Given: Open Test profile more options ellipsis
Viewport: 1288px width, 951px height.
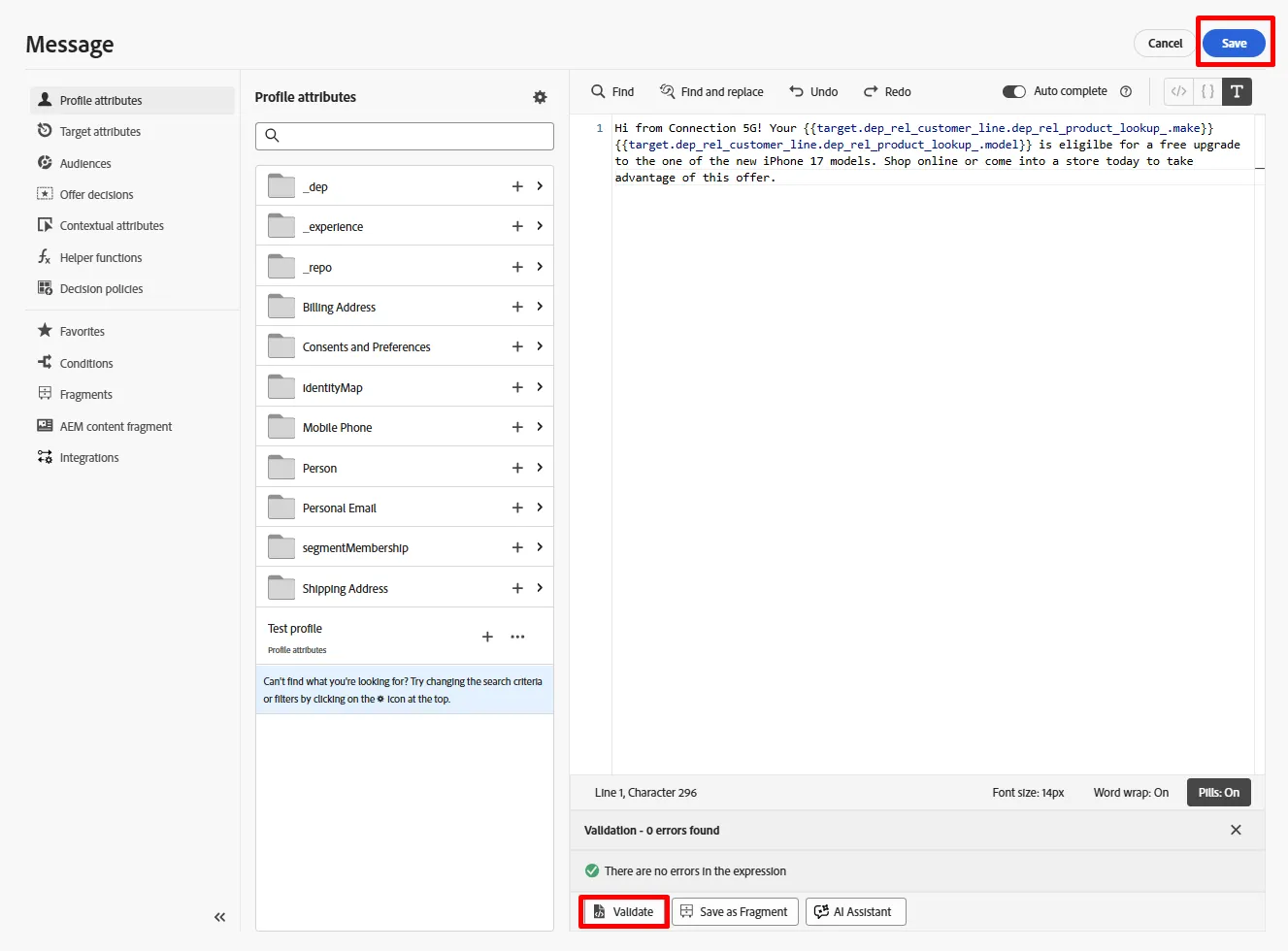Looking at the screenshot, I should pos(517,637).
